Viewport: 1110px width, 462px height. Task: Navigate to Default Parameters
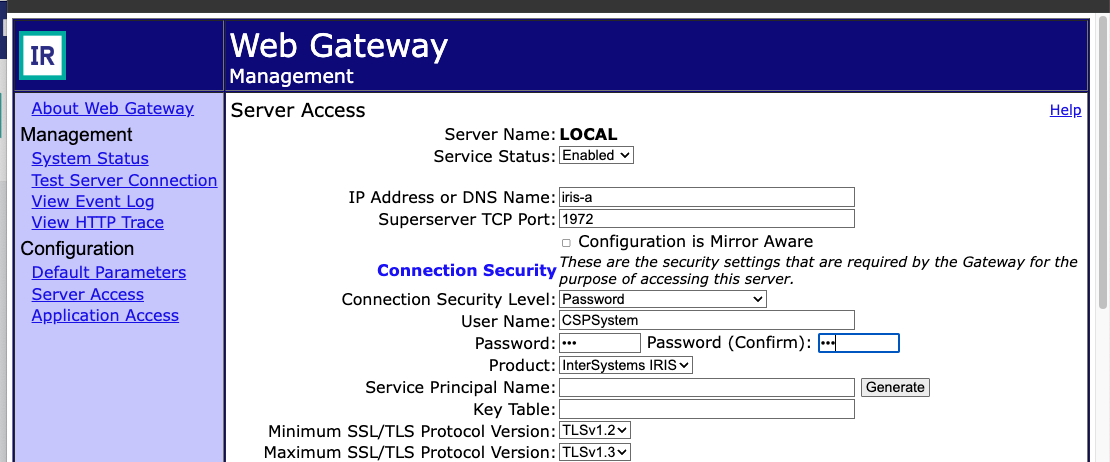tap(109, 272)
